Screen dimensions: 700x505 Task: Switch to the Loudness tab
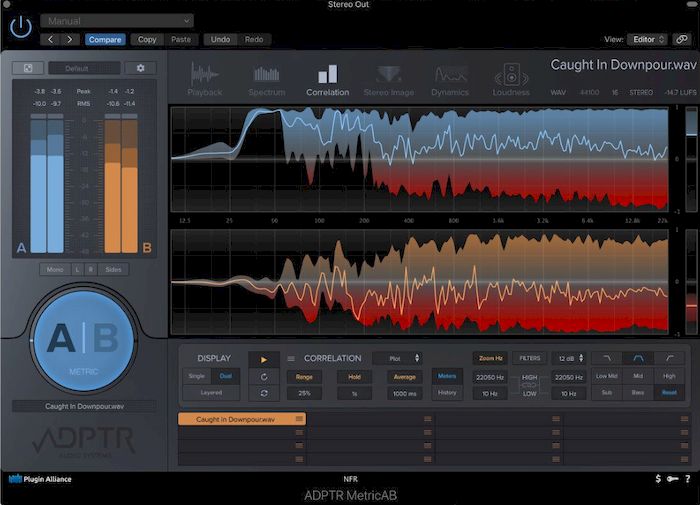pos(511,79)
